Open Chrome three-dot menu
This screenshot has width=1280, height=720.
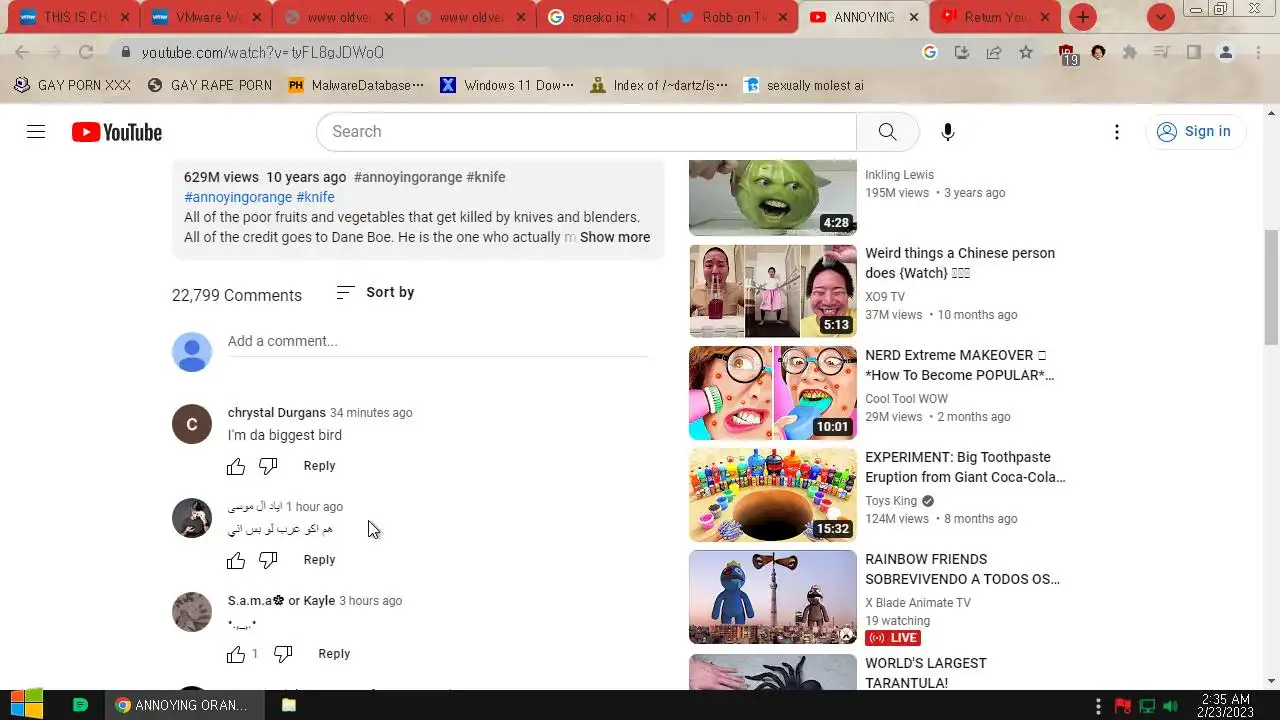pyautogui.click(x=1258, y=52)
